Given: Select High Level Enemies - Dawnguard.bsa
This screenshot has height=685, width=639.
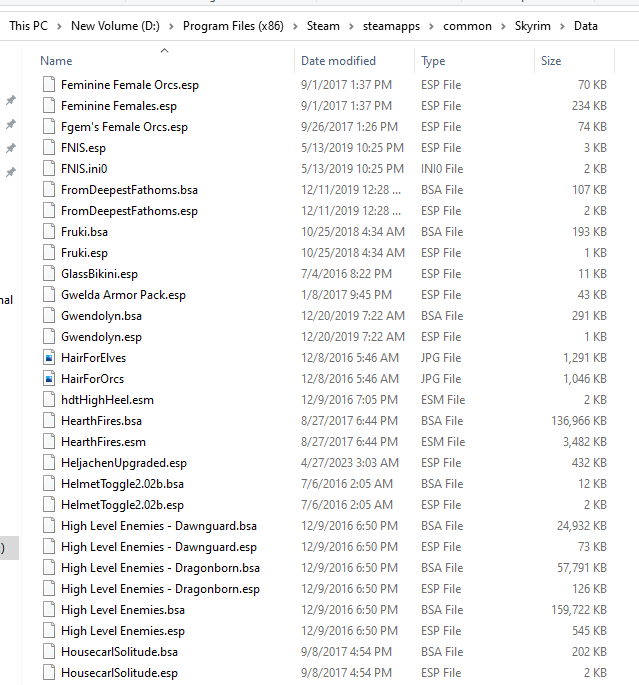Looking at the screenshot, I should click(x=159, y=526).
